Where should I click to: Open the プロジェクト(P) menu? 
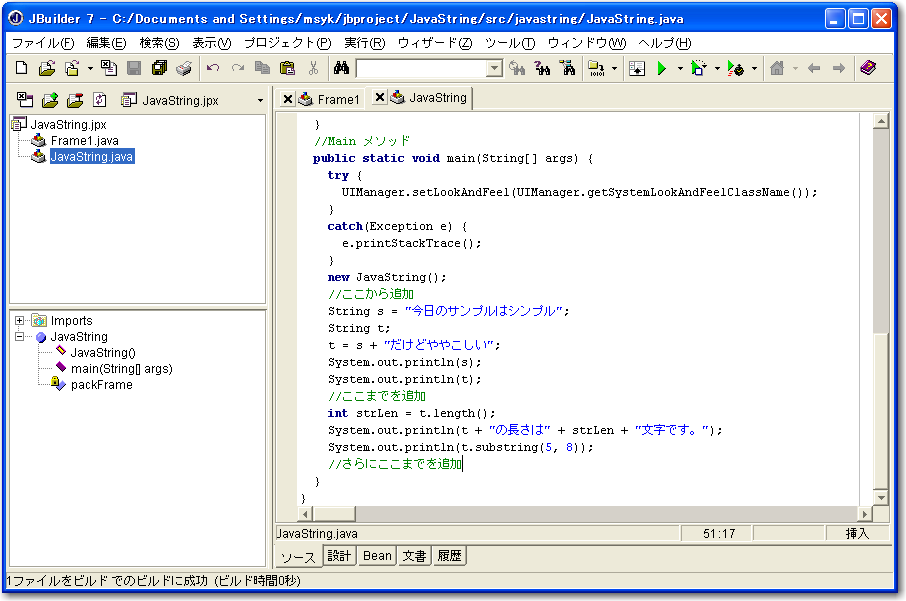point(287,43)
